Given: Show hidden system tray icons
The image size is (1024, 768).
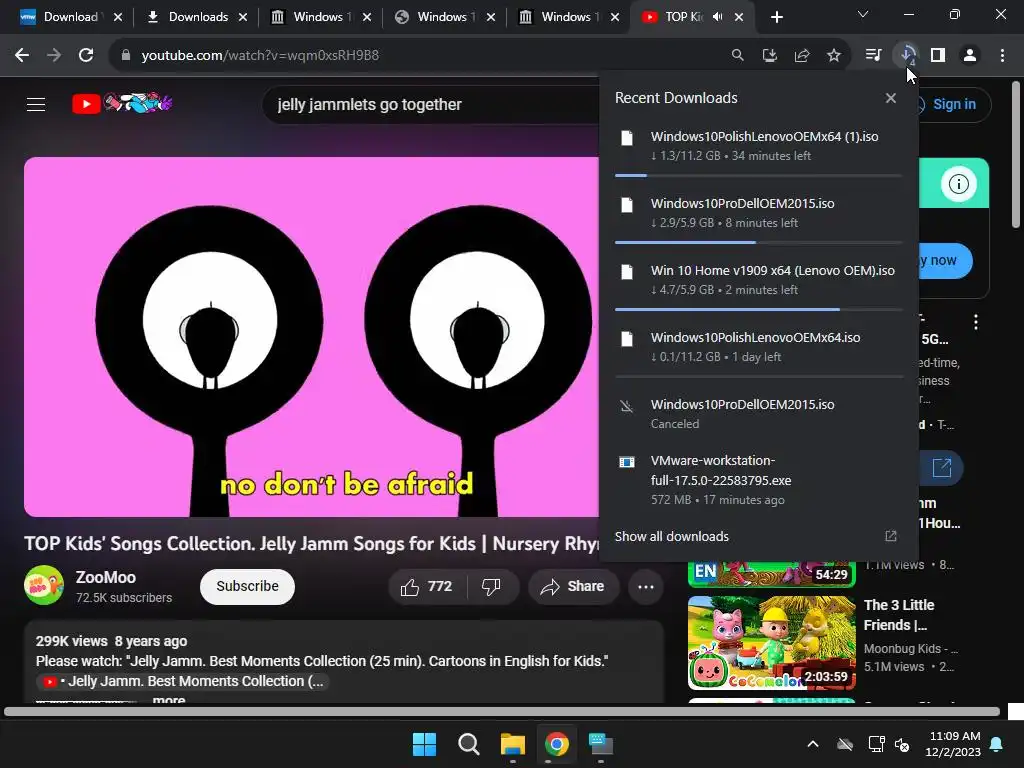Looking at the screenshot, I should click(812, 744).
